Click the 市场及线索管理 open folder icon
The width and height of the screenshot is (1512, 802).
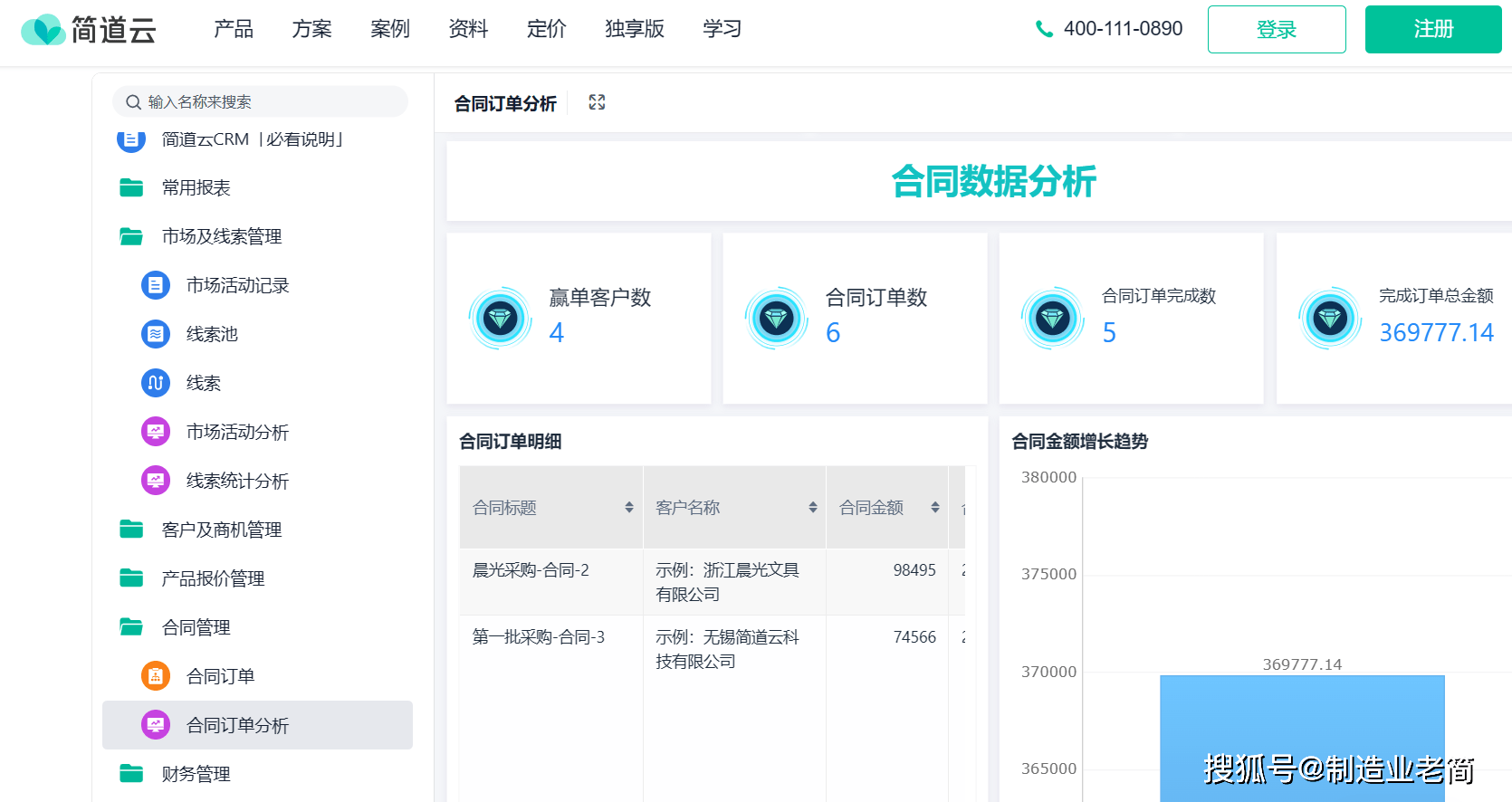pos(131,236)
